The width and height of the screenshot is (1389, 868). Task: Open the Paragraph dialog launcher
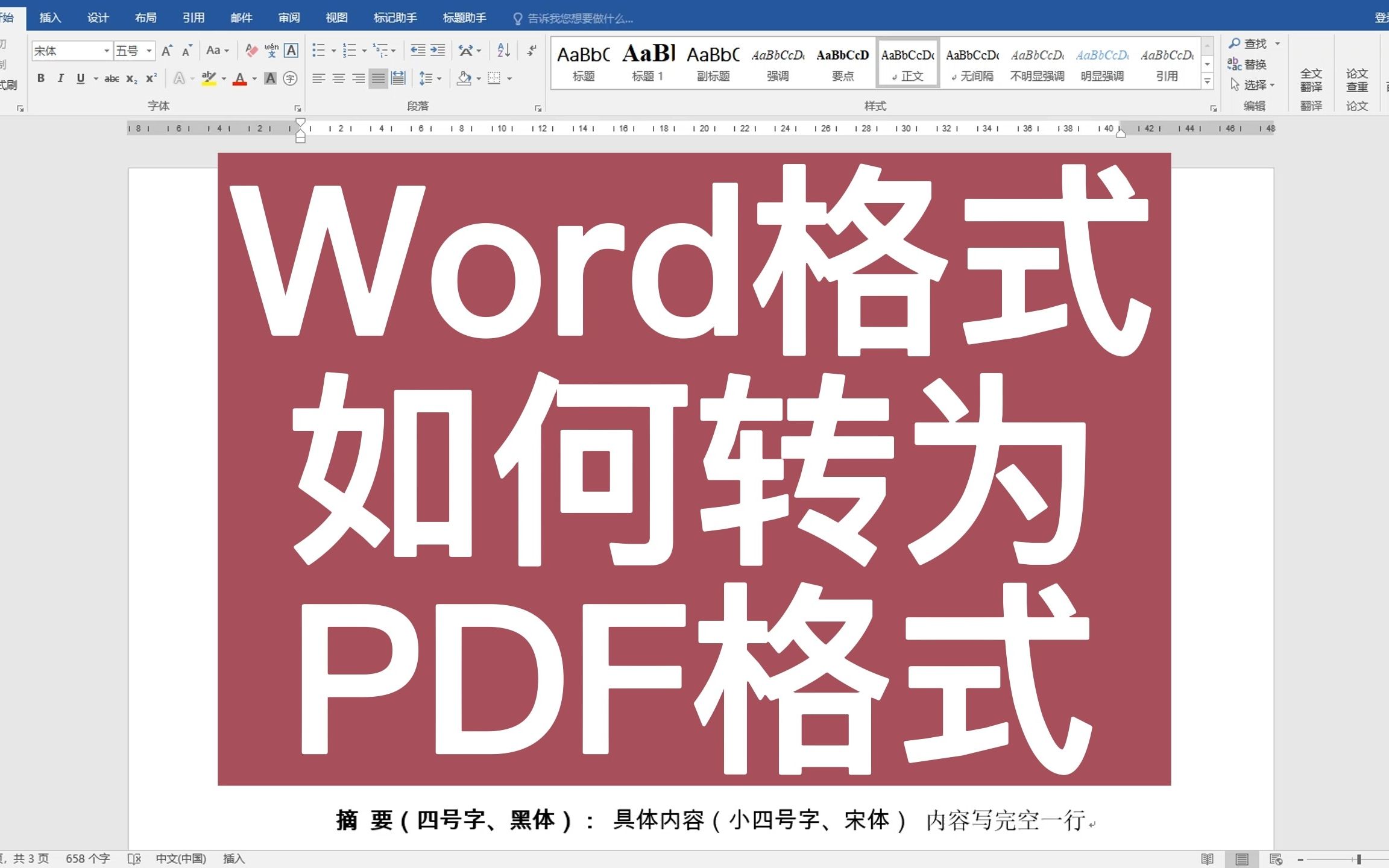[538, 108]
